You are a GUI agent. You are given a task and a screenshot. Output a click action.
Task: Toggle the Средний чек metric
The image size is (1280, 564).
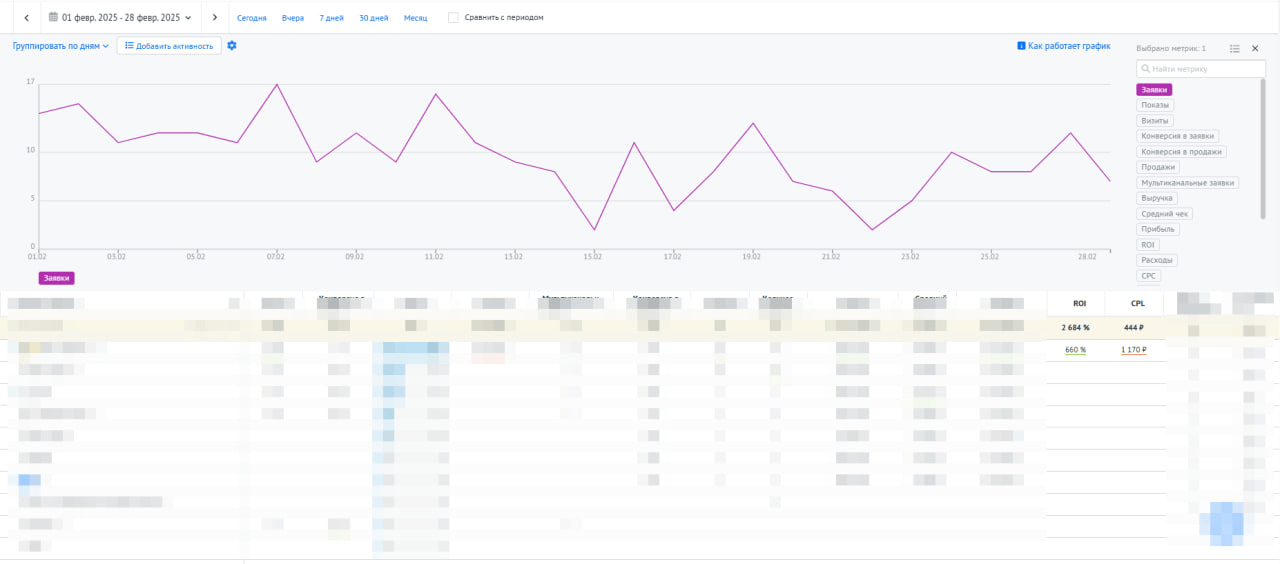[x=1165, y=214]
